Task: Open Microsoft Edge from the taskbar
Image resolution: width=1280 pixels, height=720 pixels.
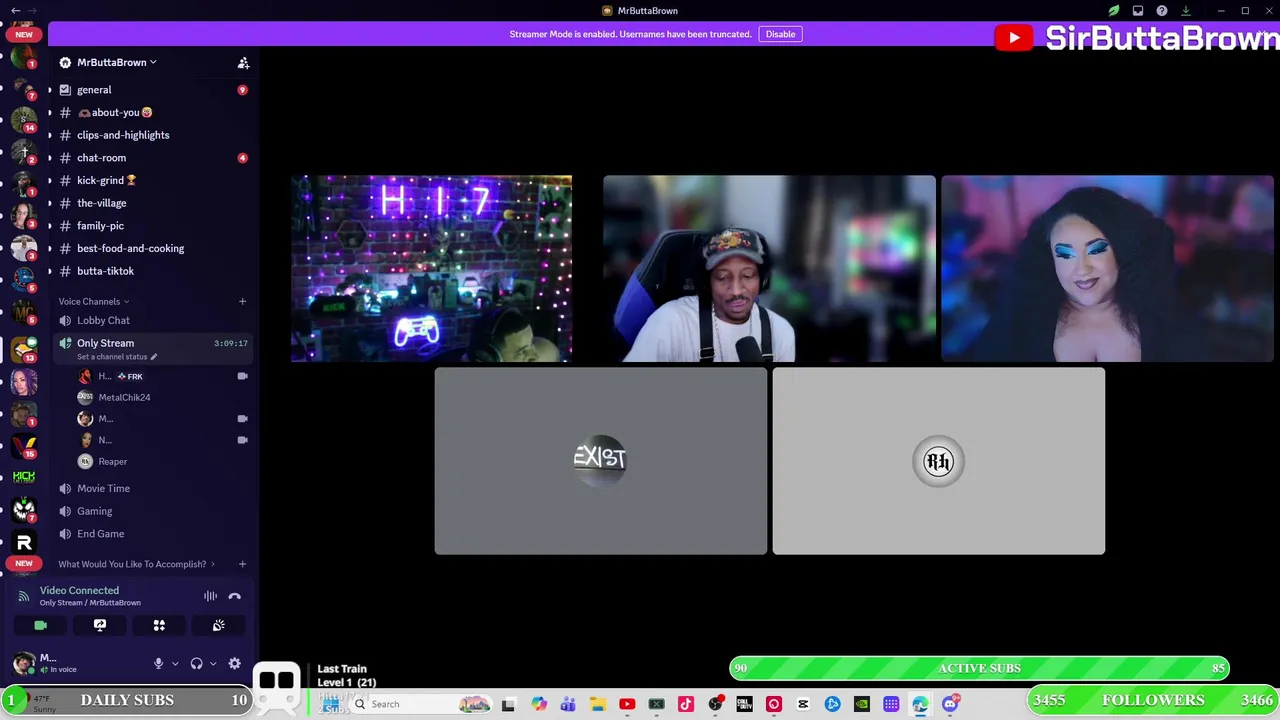Action: [920, 704]
